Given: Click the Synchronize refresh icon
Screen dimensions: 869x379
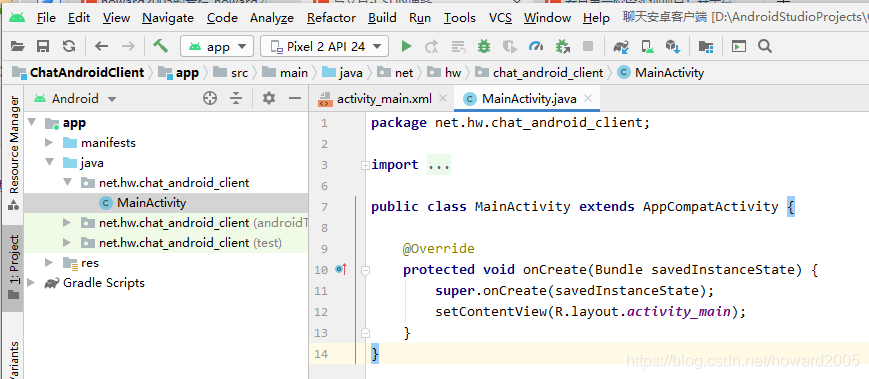Looking at the screenshot, I should 69,47.
